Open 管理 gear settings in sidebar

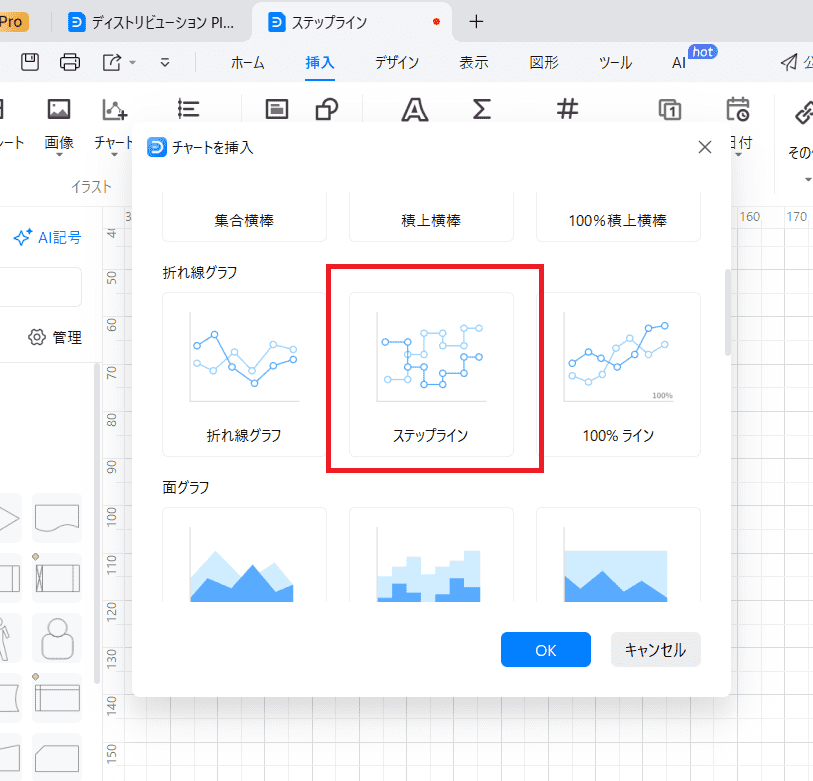point(54,337)
